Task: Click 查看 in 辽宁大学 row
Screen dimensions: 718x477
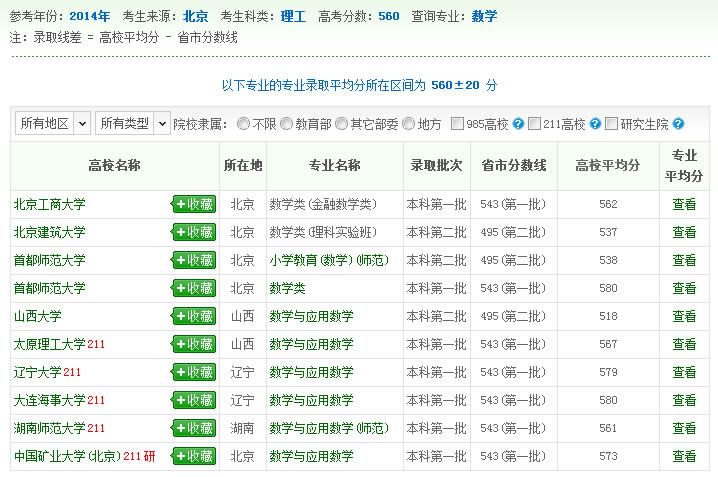Action: click(684, 372)
